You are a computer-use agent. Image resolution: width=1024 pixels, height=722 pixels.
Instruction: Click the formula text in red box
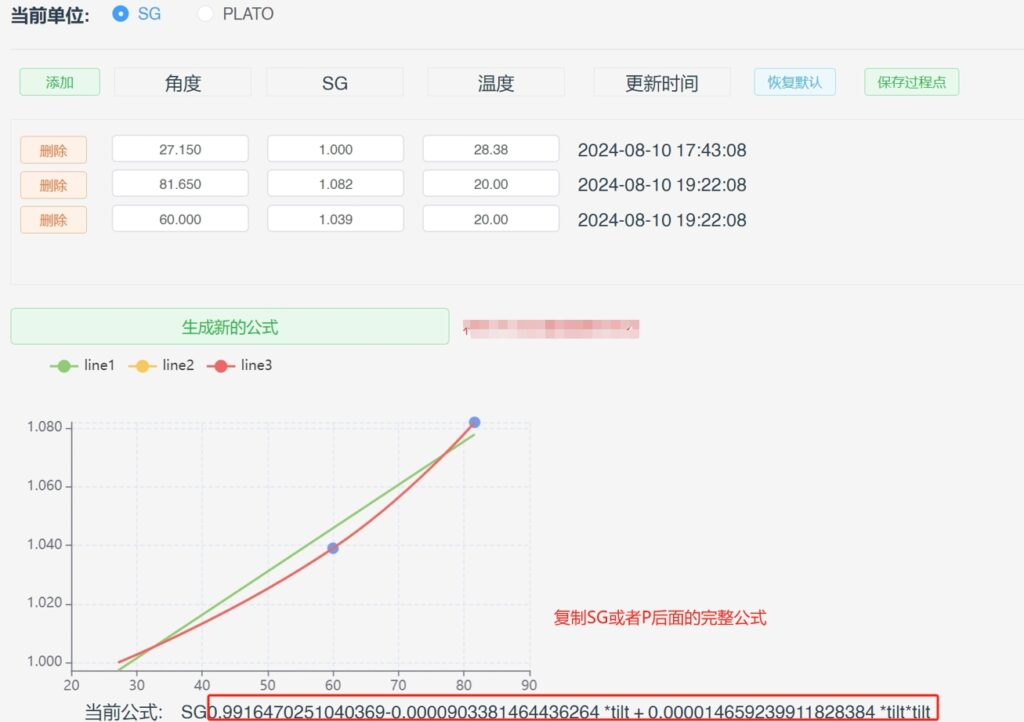pyautogui.click(x=572, y=711)
